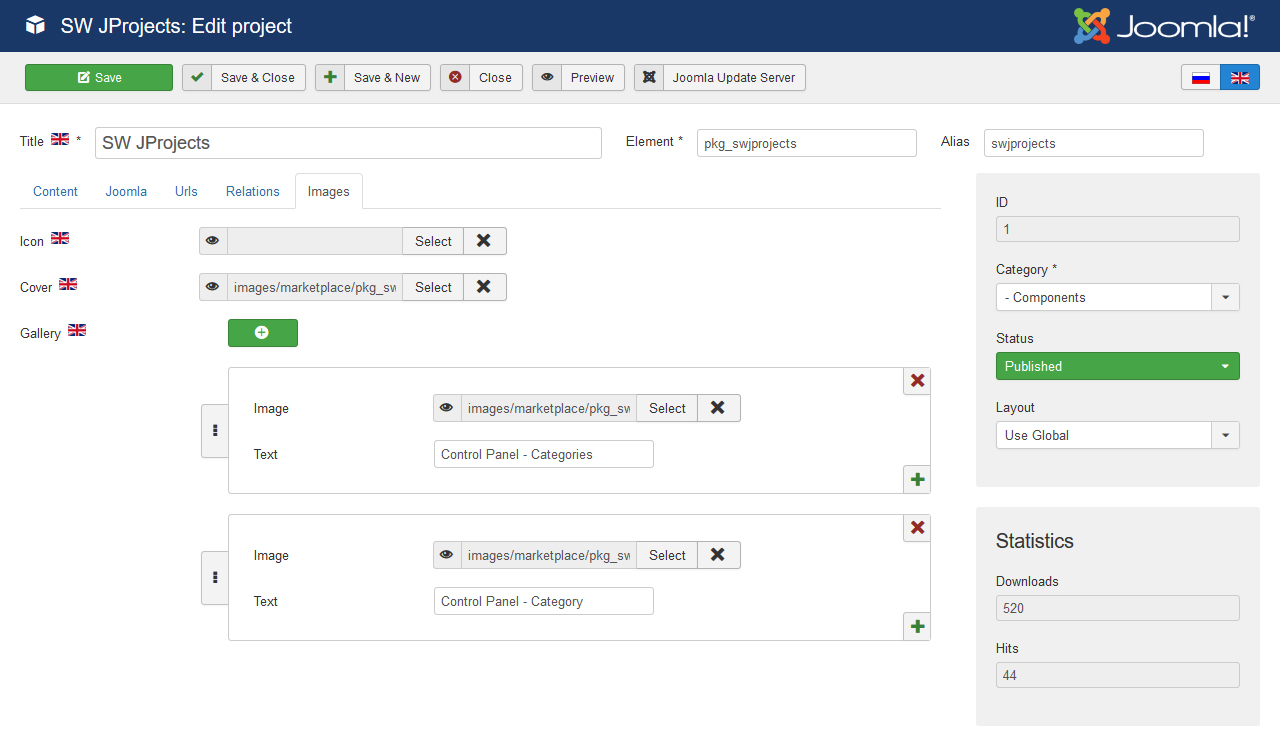Grab drag handle of Control Panel - Categories item
Viewport: 1280px width, 747px height.
click(215, 431)
